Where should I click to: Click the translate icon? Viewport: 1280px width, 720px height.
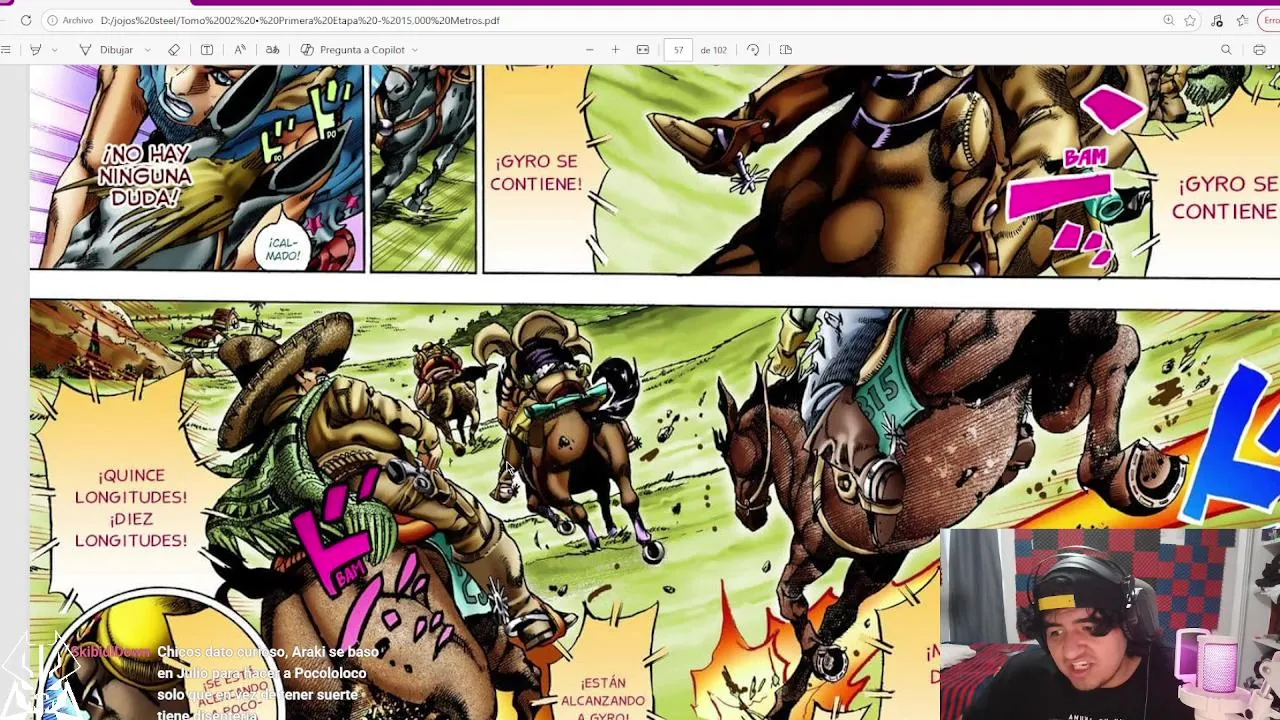point(272,50)
